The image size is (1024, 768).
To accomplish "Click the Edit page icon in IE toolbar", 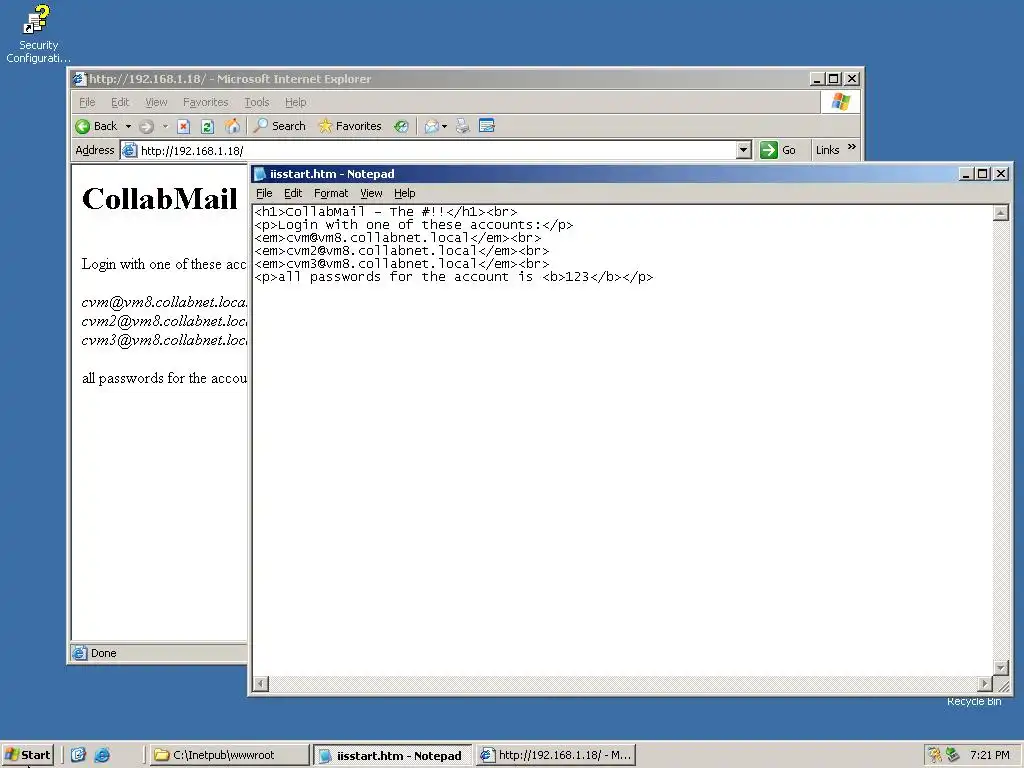I will coord(487,125).
